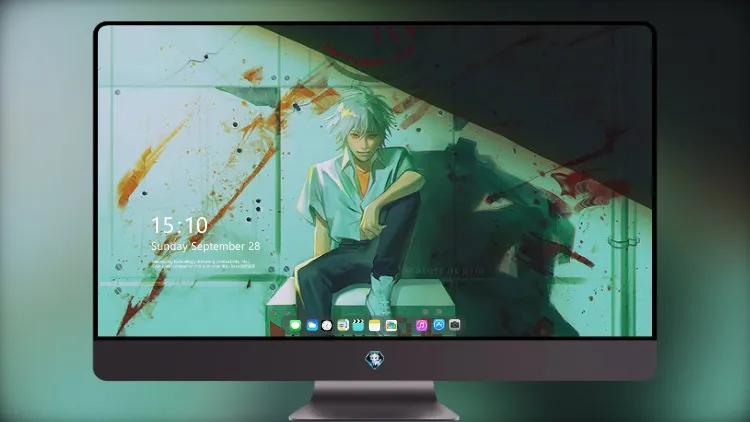This screenshot has height=422, width=750.
Task: Open the Photo Slideshow dock icon
Action: [391, 325]
